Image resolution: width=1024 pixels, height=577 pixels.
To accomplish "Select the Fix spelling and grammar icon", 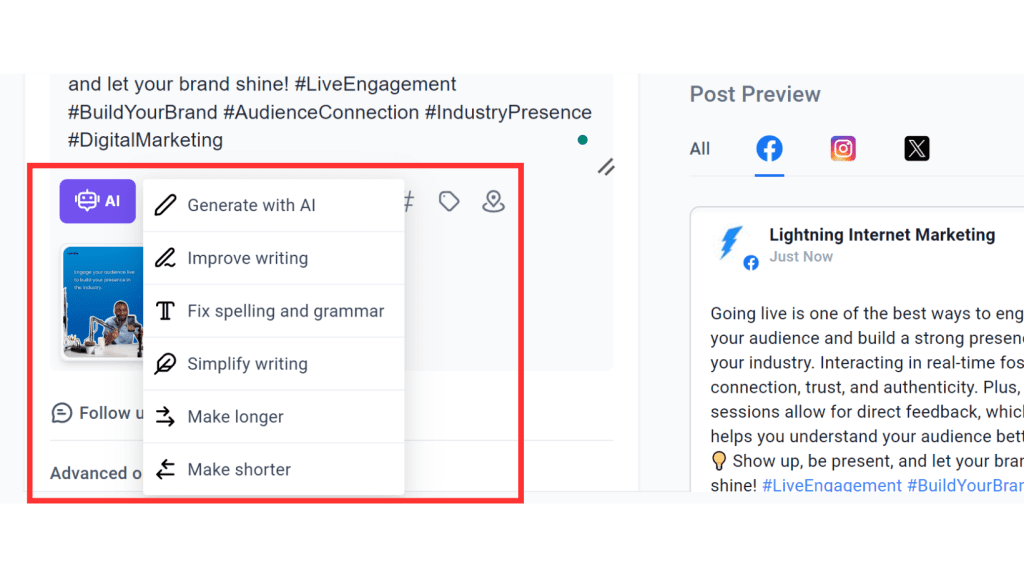I will (164, 311).
